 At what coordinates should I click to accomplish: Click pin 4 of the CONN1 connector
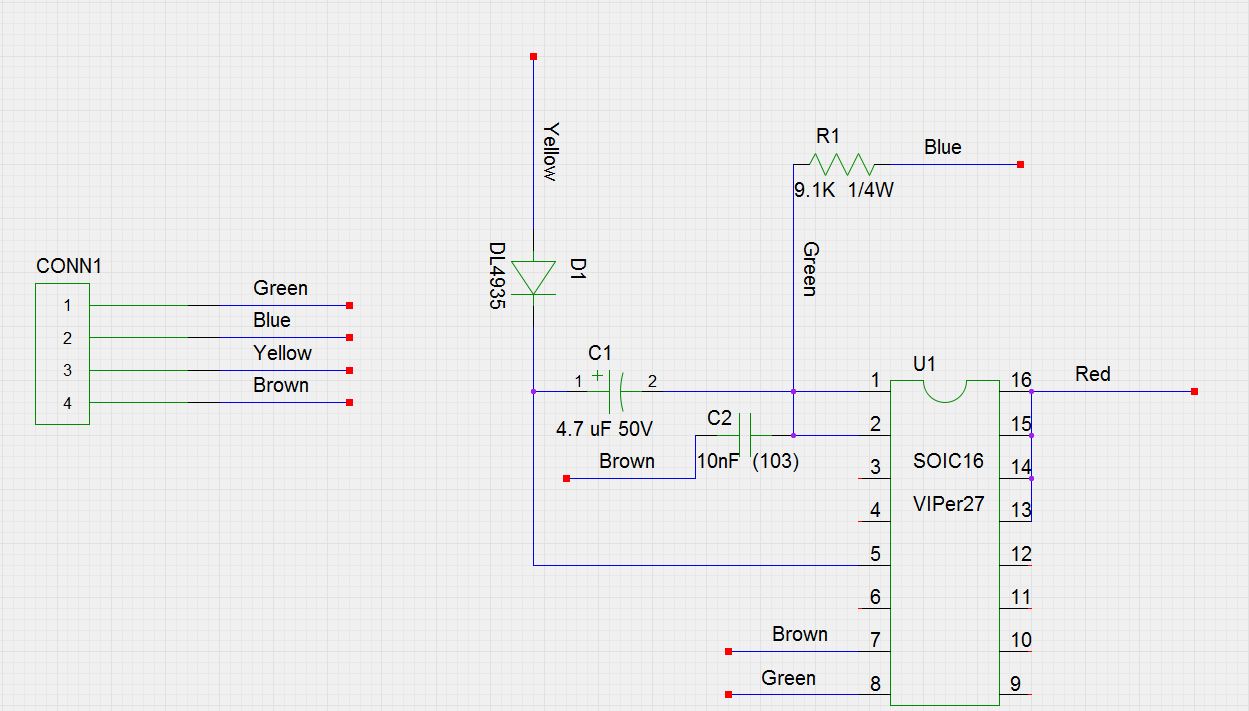[x=67, y=403]
